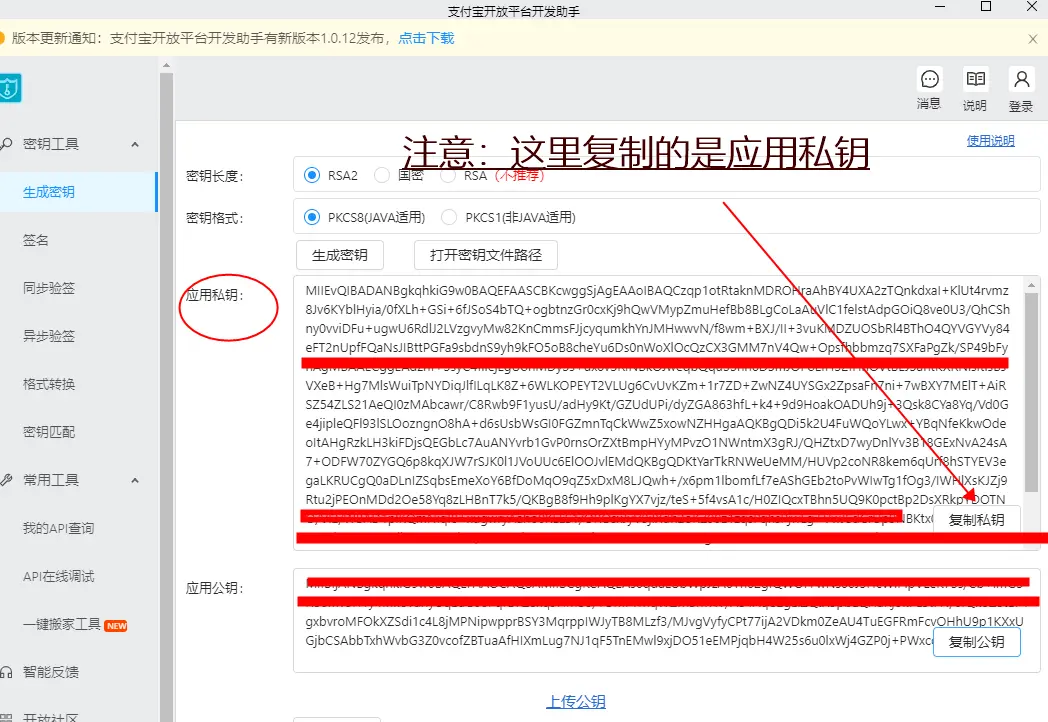The width and height of the screenshot is (1048, 722).
Task: Click the NEW badge on 一键搬家工具
Action: pos(116,626)
